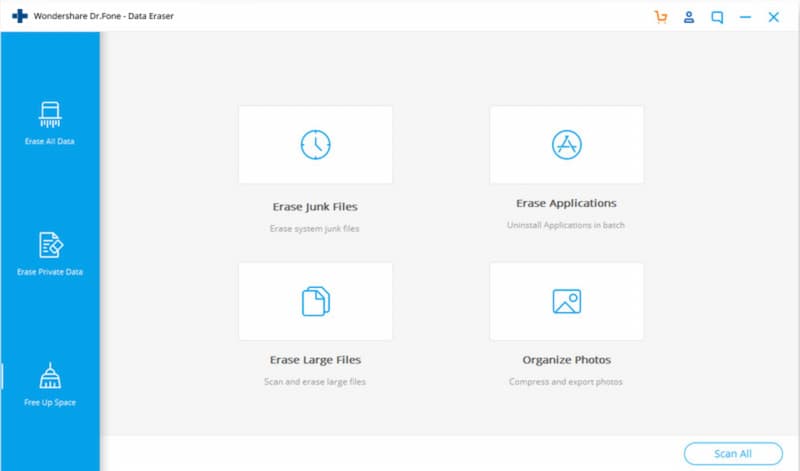Click the App Store icon for Erase Applications

566,145
